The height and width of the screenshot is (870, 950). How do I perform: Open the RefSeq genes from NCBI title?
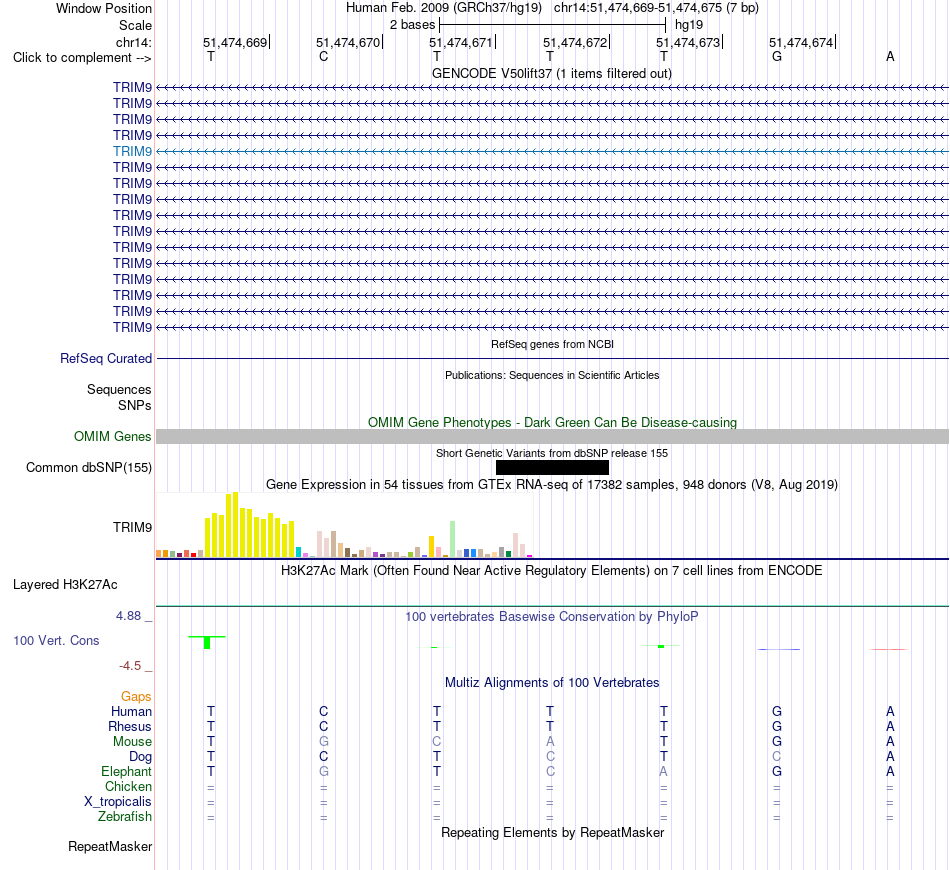552,344
